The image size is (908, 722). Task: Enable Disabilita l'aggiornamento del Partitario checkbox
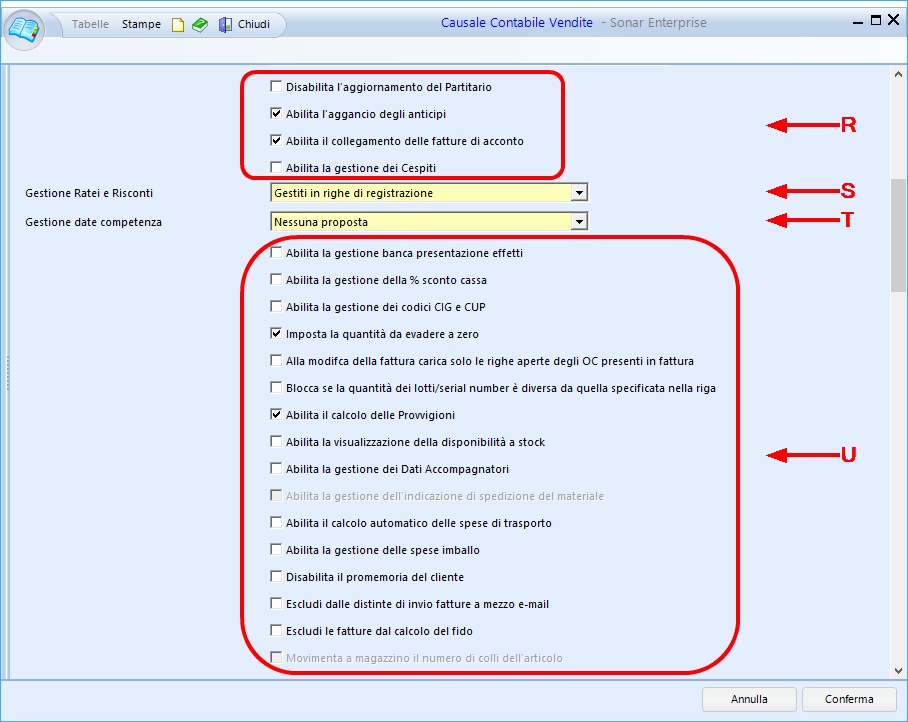277,87
